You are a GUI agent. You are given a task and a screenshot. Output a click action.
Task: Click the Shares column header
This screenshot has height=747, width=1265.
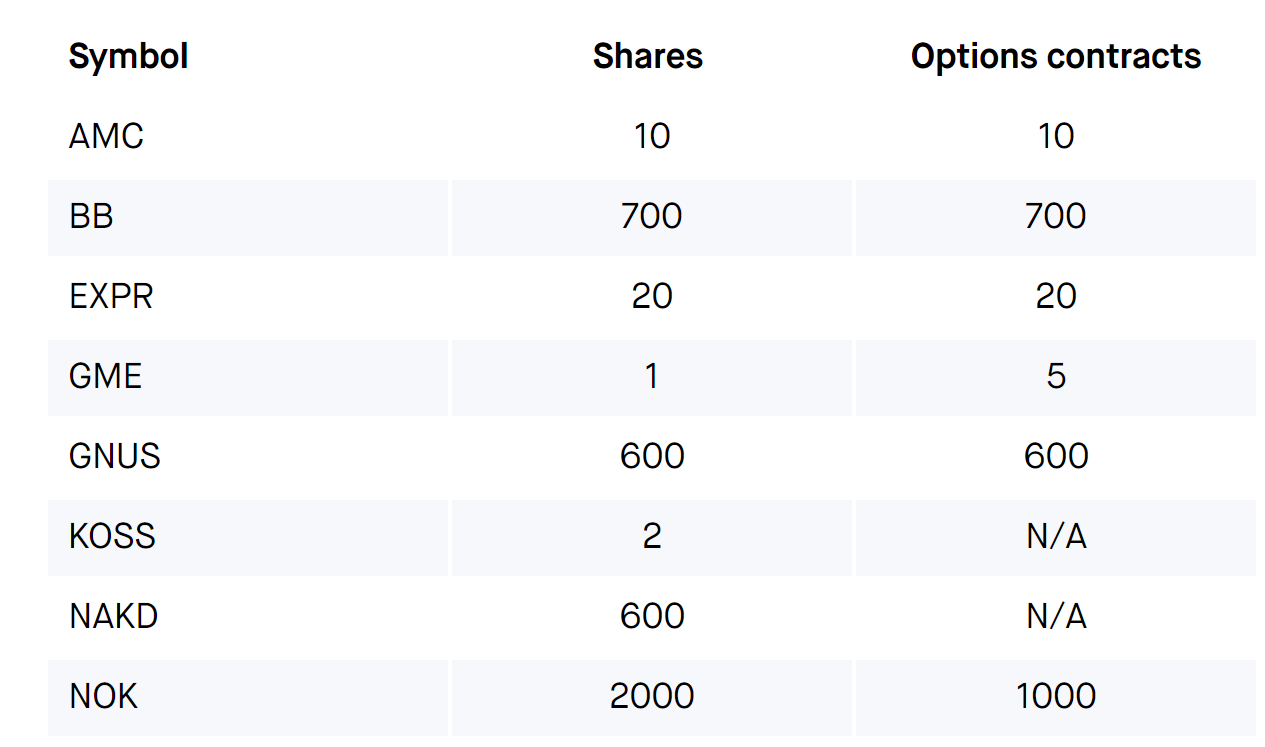(648, 56)
